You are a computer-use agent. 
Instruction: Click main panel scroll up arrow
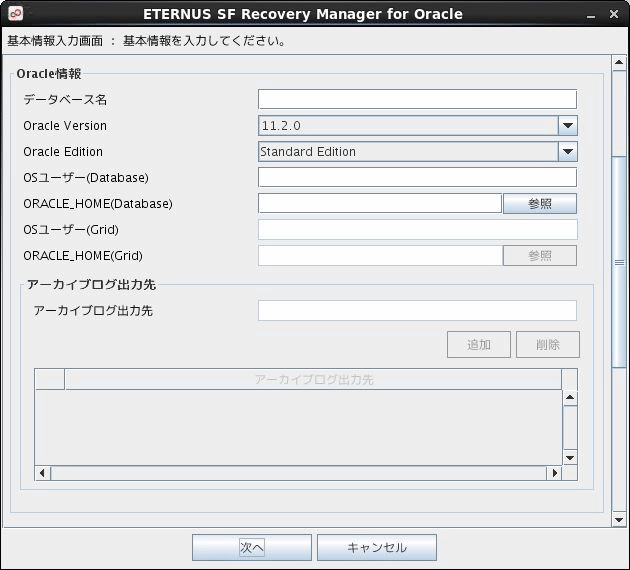pyautogui.click(x=619, y=63)
